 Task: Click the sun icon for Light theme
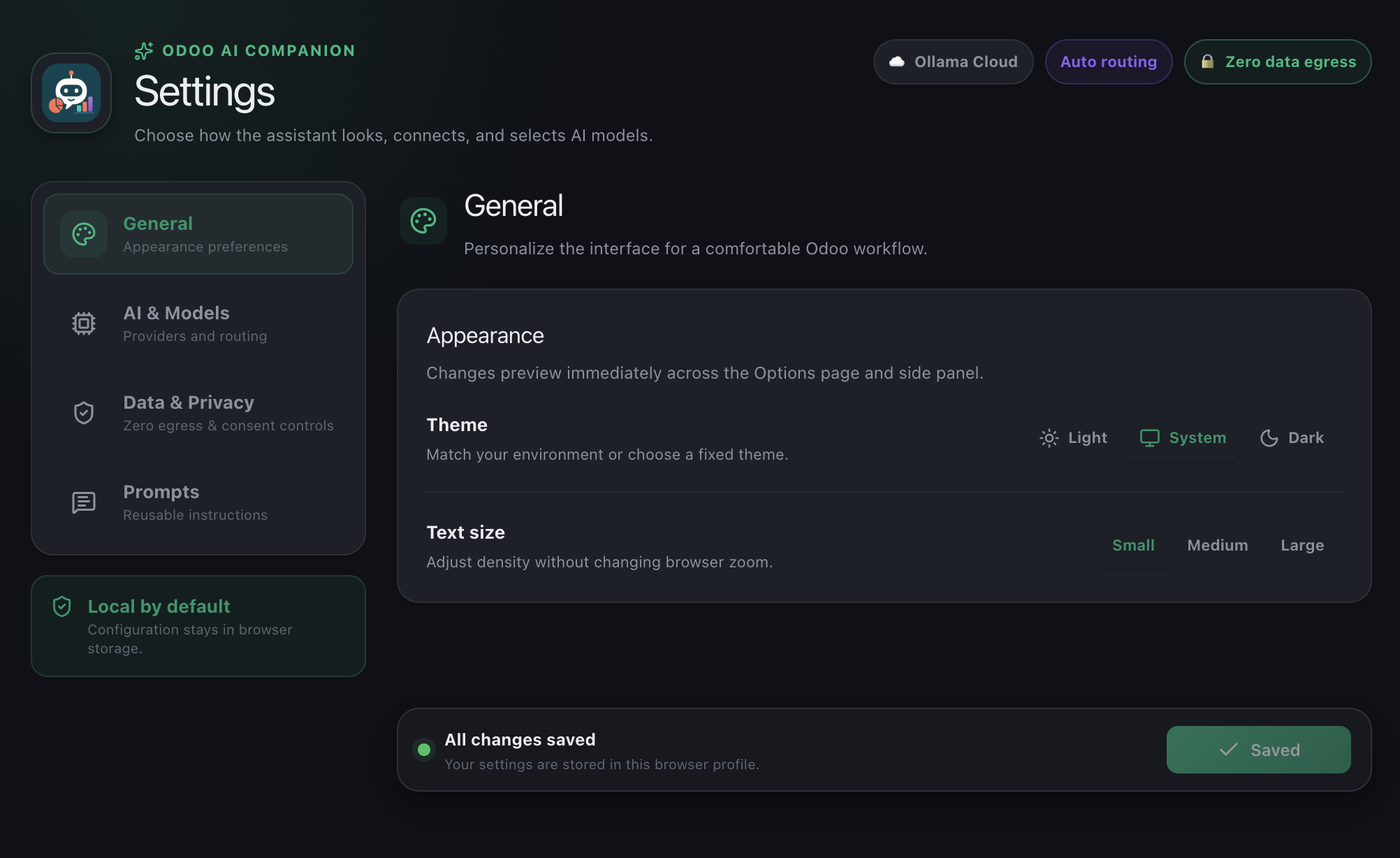[1049, 438]
